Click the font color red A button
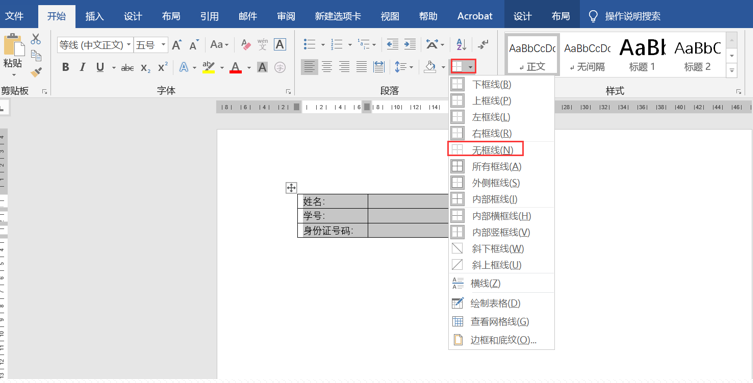 point(235,67)
